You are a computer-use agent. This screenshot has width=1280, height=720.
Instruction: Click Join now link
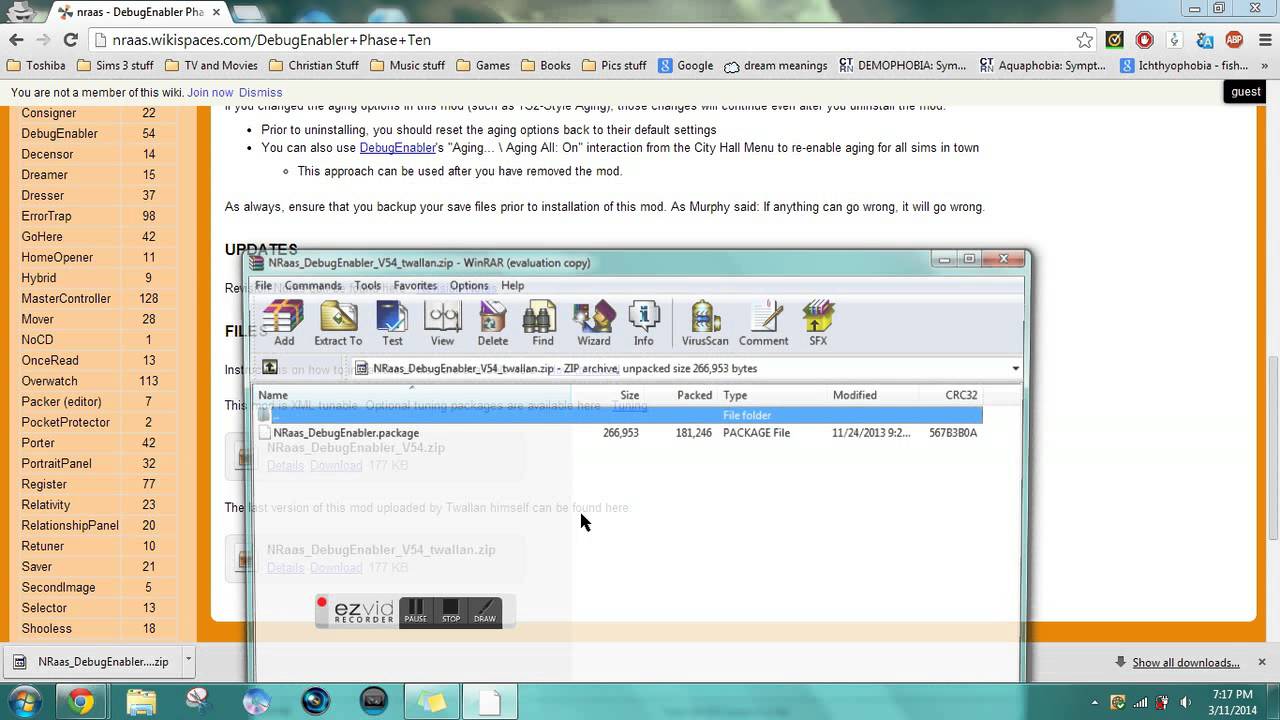[210, 92]
